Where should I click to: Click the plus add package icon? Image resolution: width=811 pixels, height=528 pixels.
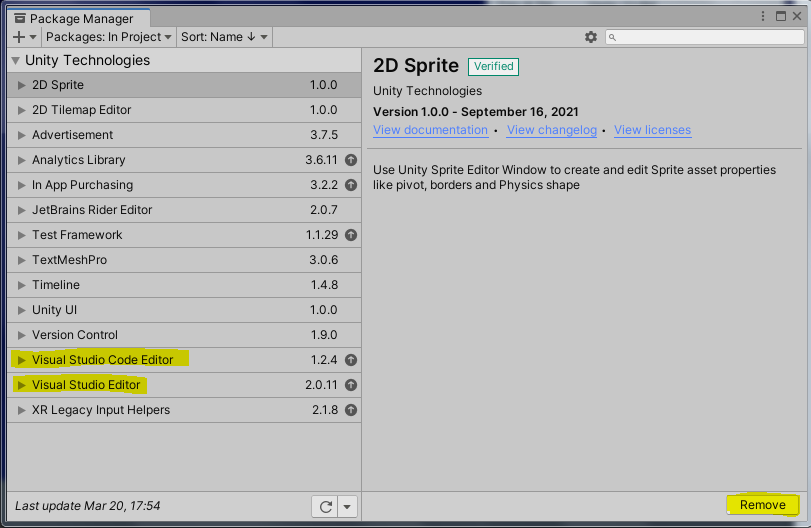pos(19,37)
